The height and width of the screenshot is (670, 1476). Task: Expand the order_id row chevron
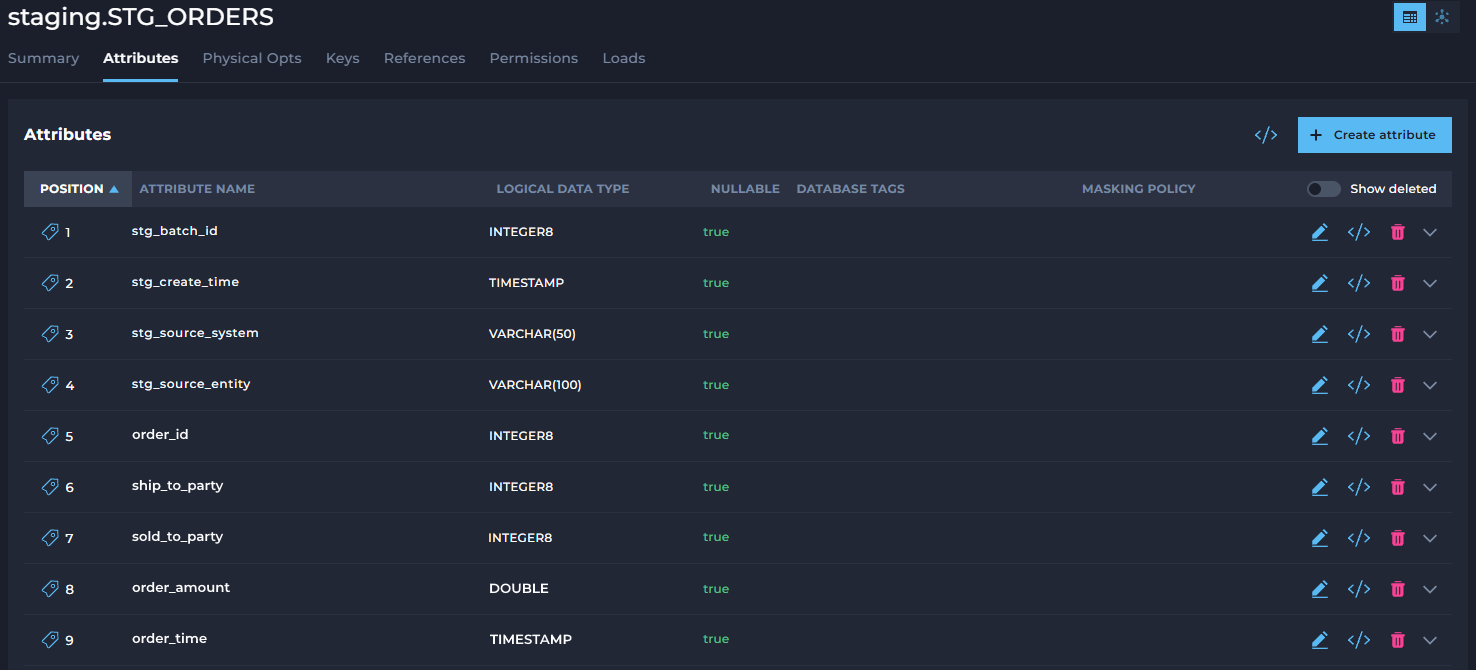pyautogui.click(x=1430, y=436)
